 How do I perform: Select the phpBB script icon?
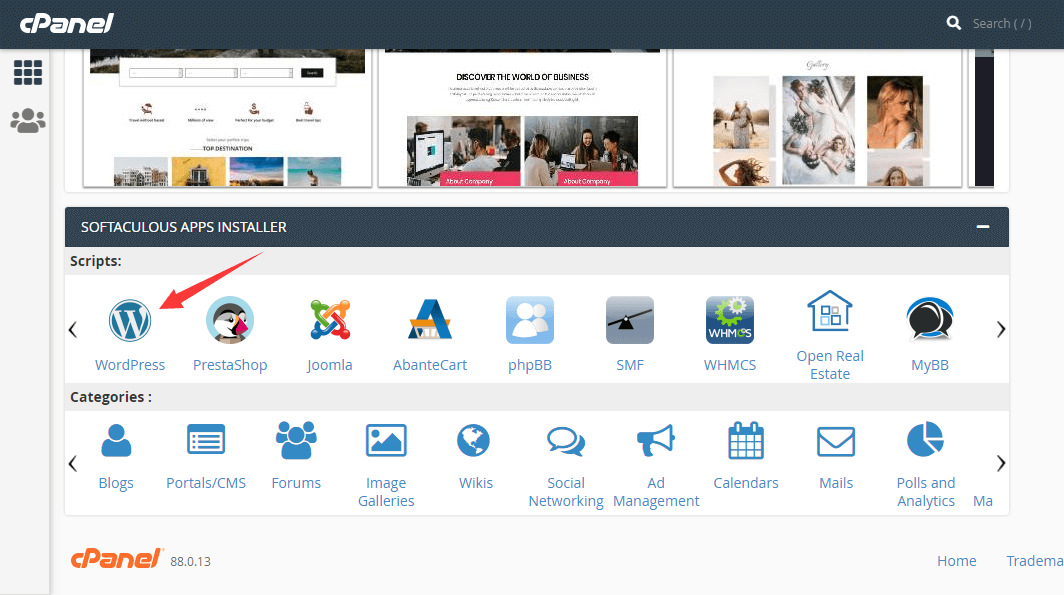529,320
